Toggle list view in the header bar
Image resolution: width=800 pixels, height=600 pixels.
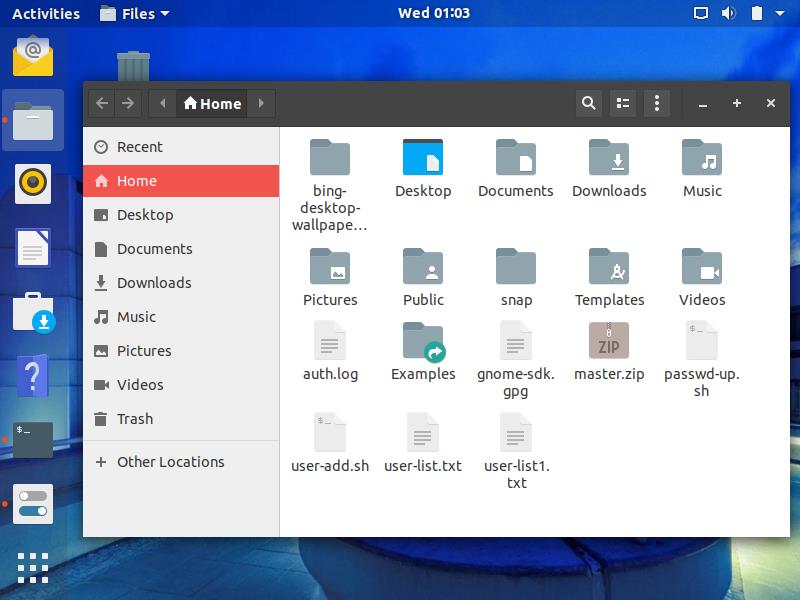pos(623,104)
